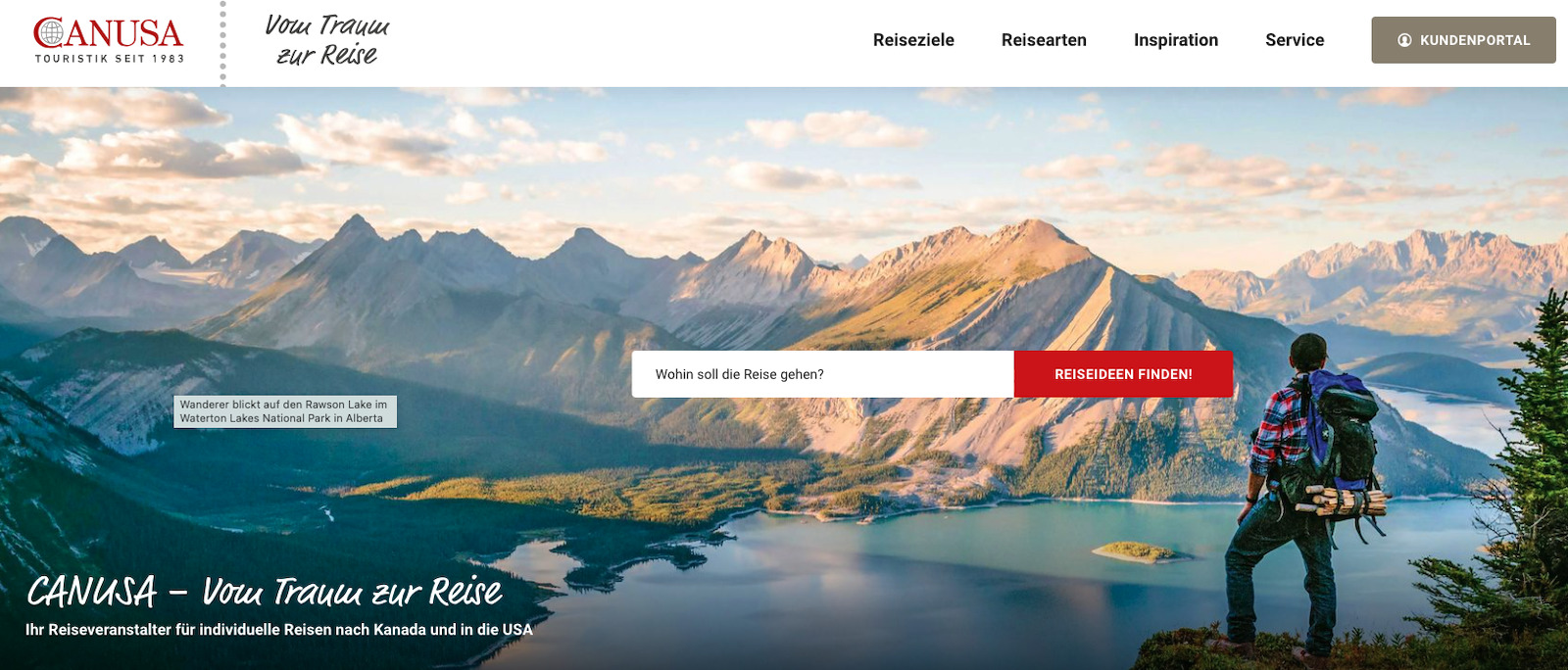Open the Kundenportal customer portal
Viewport: 1568px width, 670px height.
click(x=1463, y=40)
